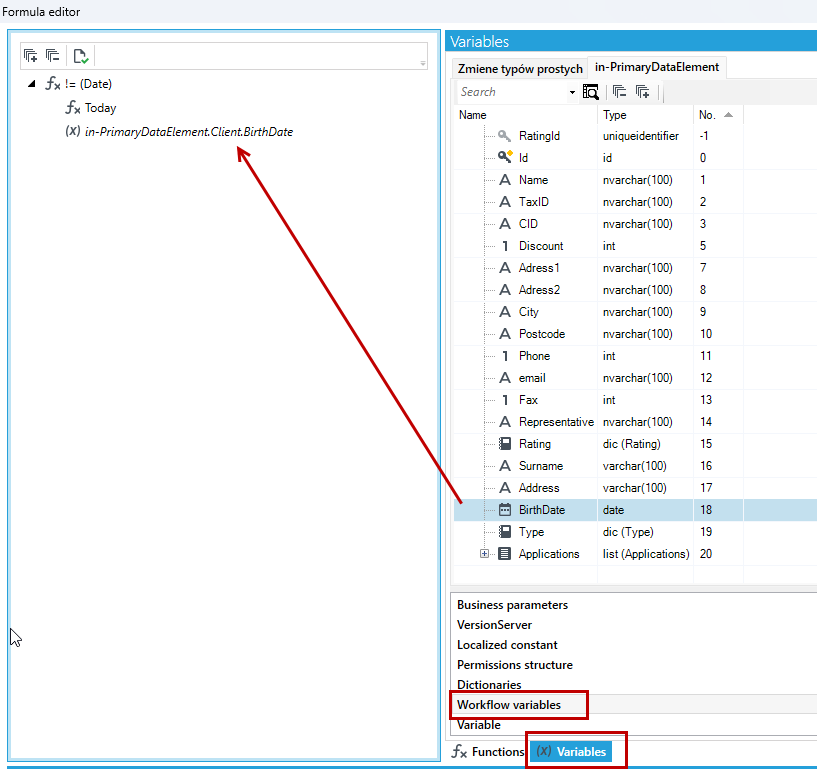Click the number icon beside Discount
The width and height of the screenshot is (817, 769).
[505, 246]
